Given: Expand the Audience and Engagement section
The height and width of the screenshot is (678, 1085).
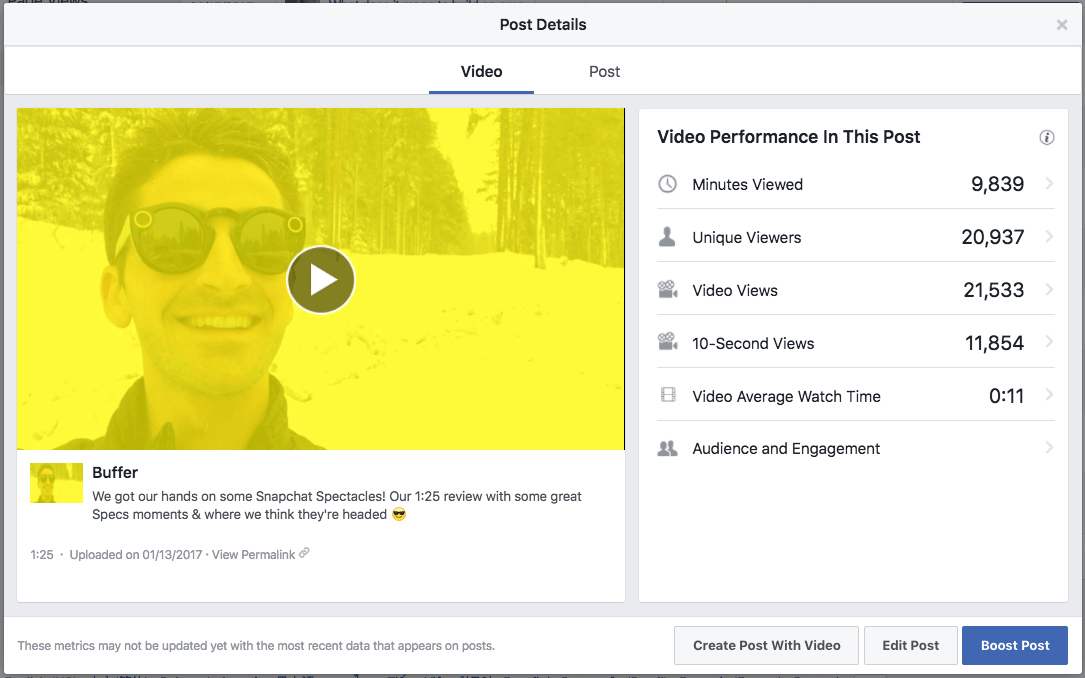Looking at the screenshot, I should point(1048,448).
